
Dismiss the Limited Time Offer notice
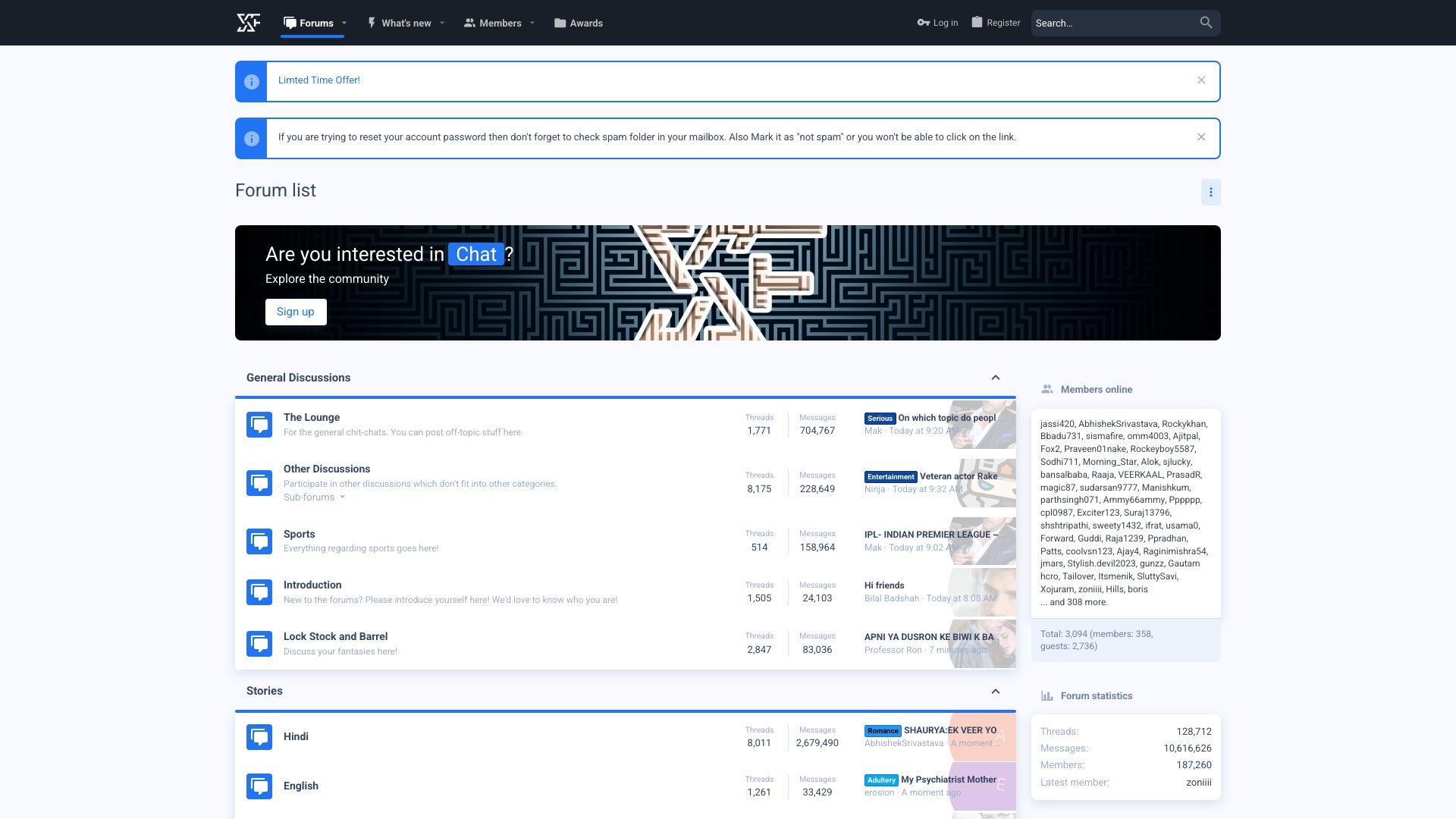(x=1201, y=80)
